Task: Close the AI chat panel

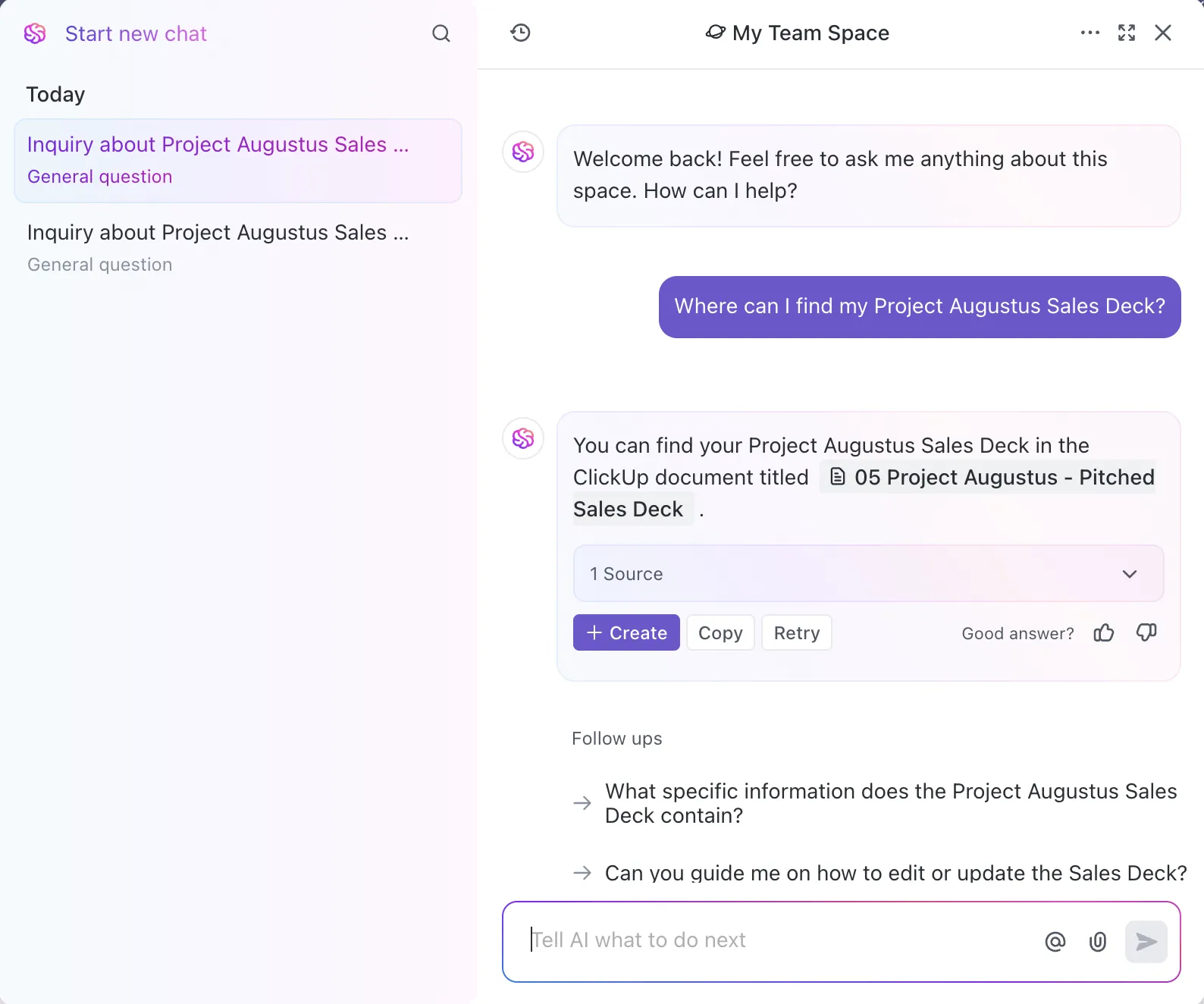Action: pos(1163,33)
